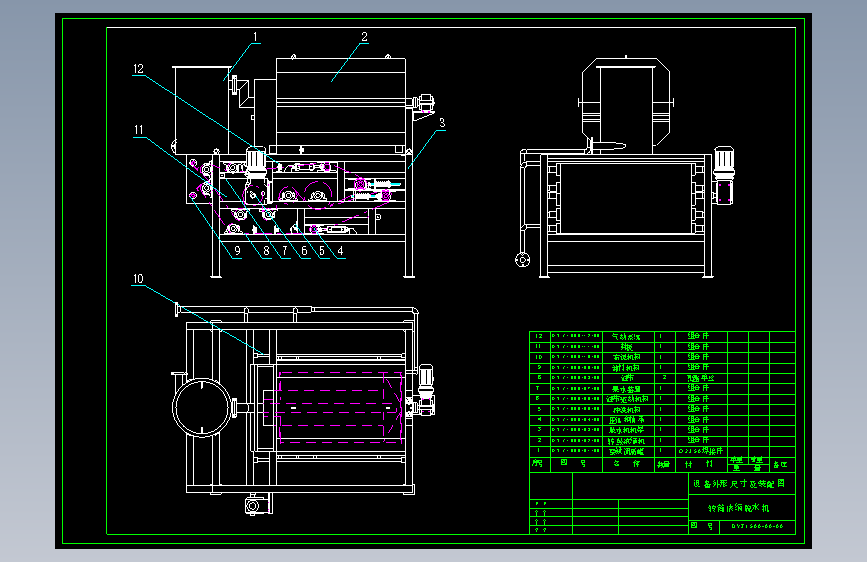Click callout number 7 under the front view

point(285,251)
